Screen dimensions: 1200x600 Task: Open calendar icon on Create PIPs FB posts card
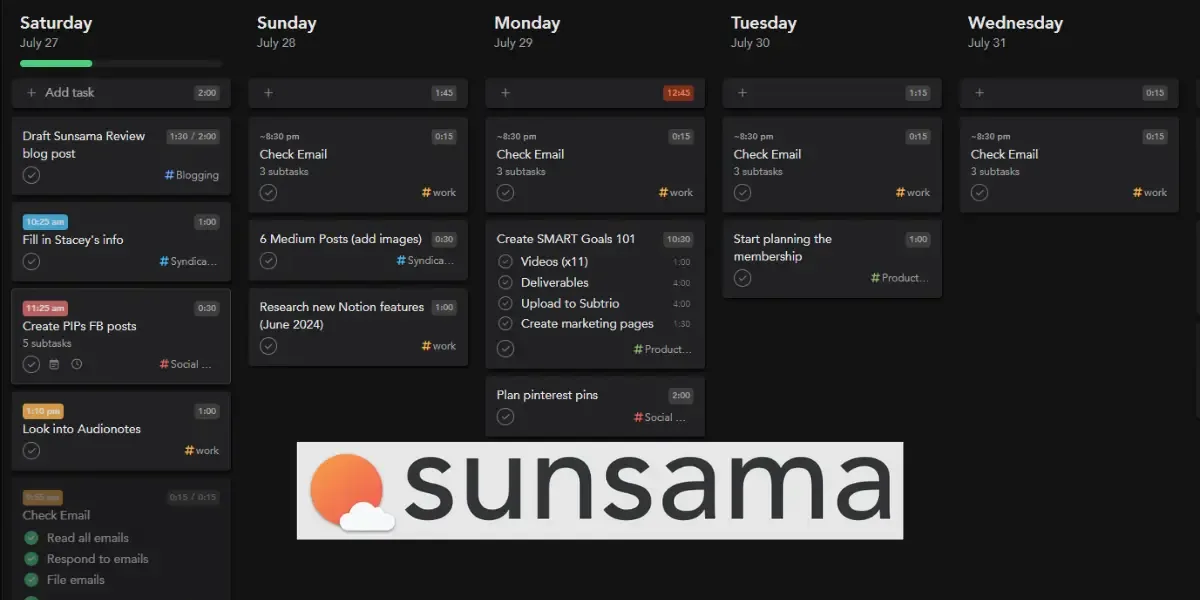click(x=54, y=365)
